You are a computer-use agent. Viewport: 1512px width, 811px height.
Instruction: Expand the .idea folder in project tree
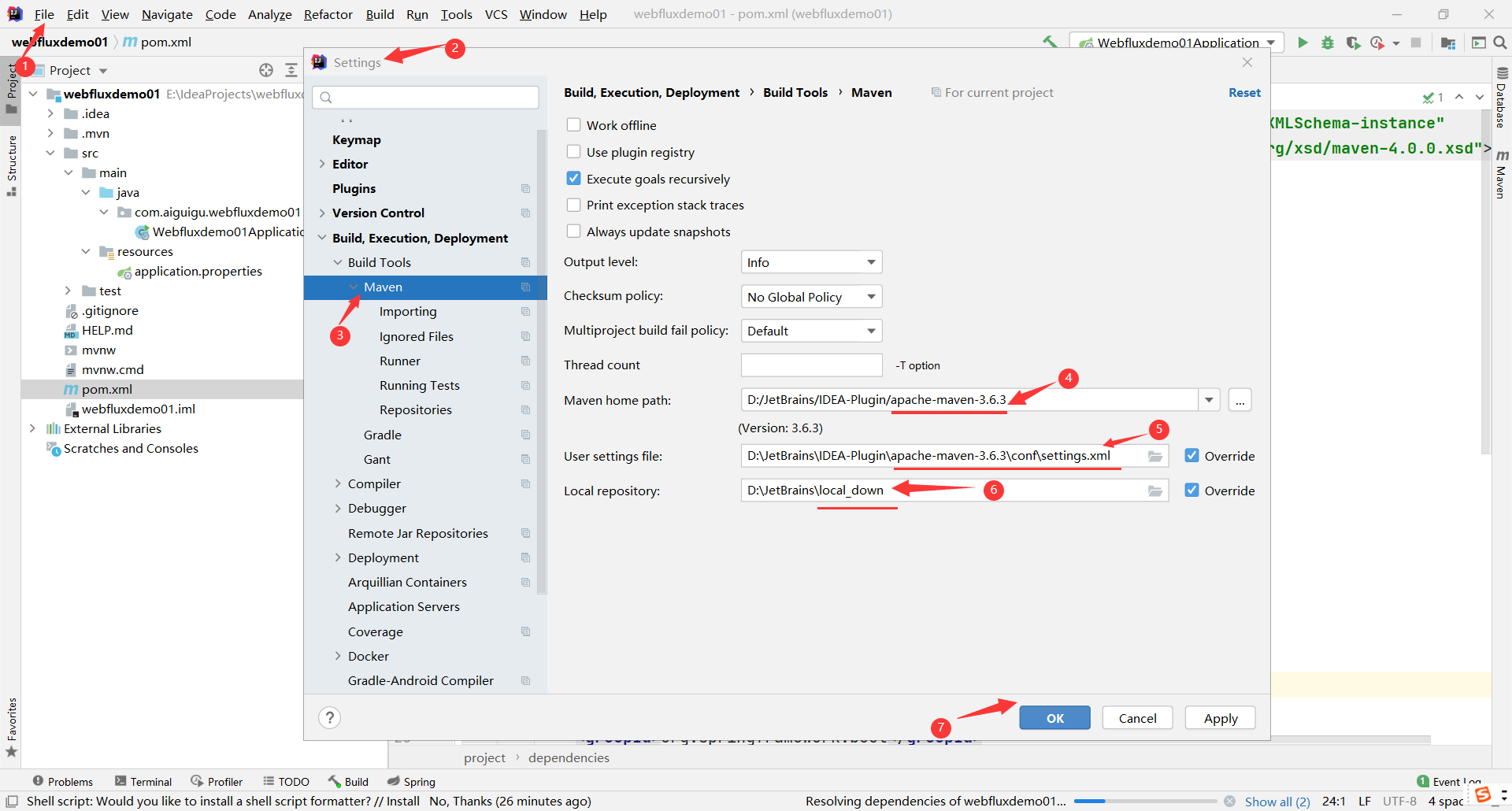pos(50,113)
